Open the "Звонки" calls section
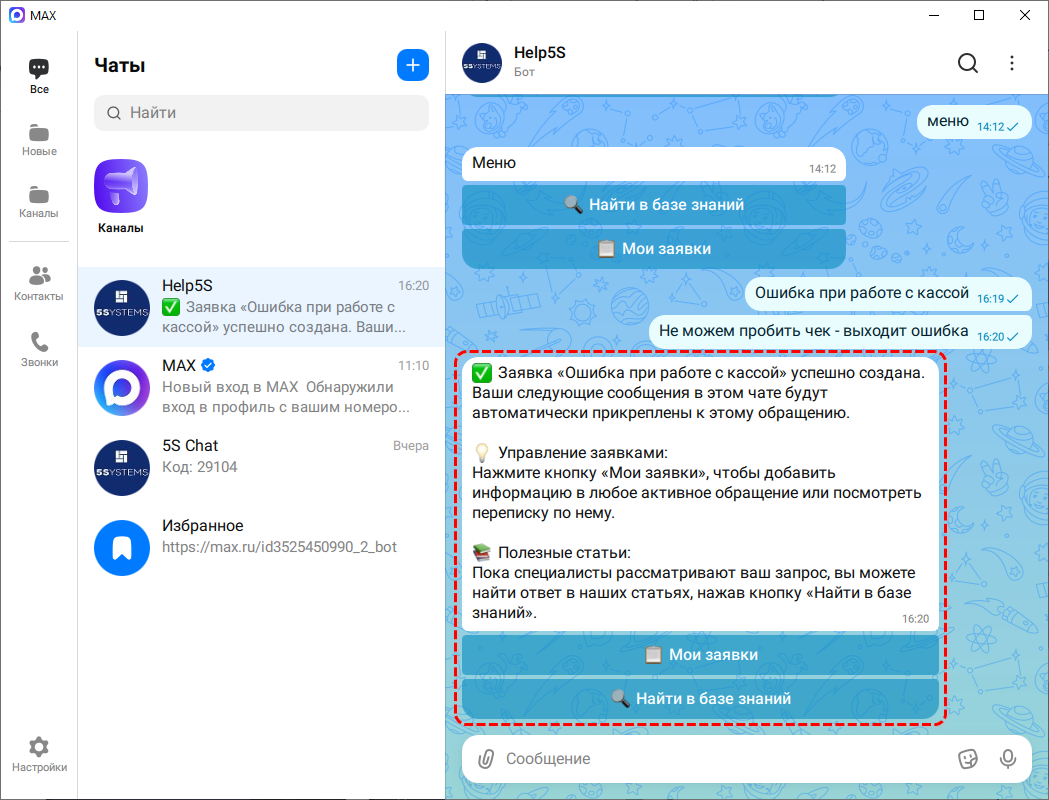The width and height of the screenshot is (1049, 800). point(39,349)
